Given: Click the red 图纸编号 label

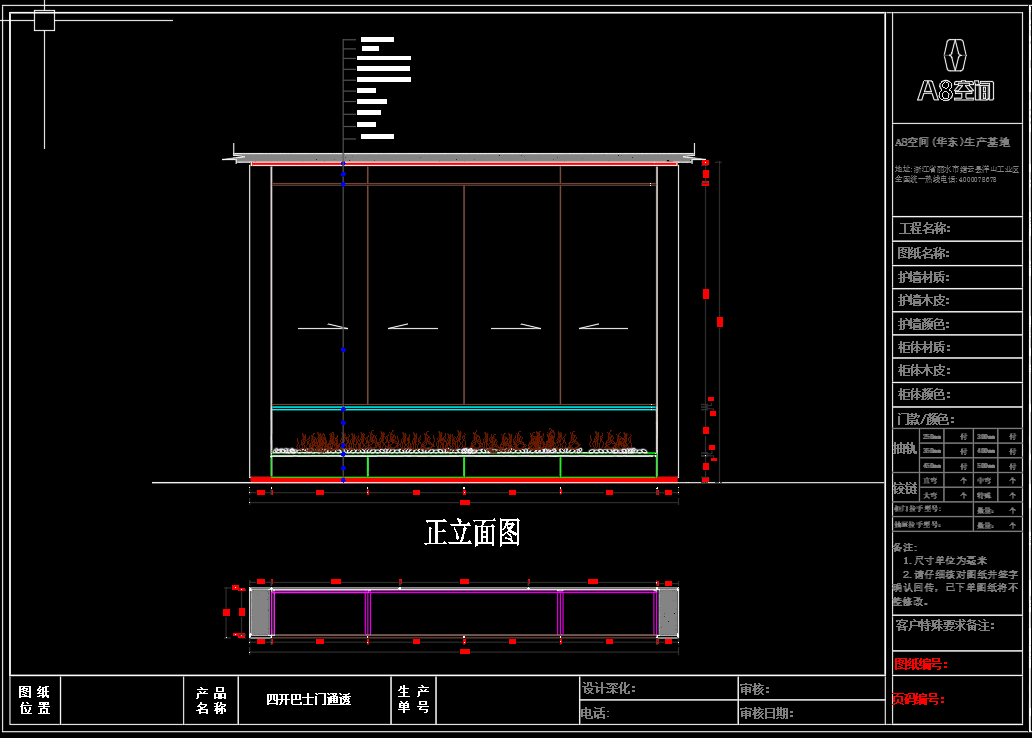Looking at the screenshot, I should pyautogui.click(x=920, y=663).
